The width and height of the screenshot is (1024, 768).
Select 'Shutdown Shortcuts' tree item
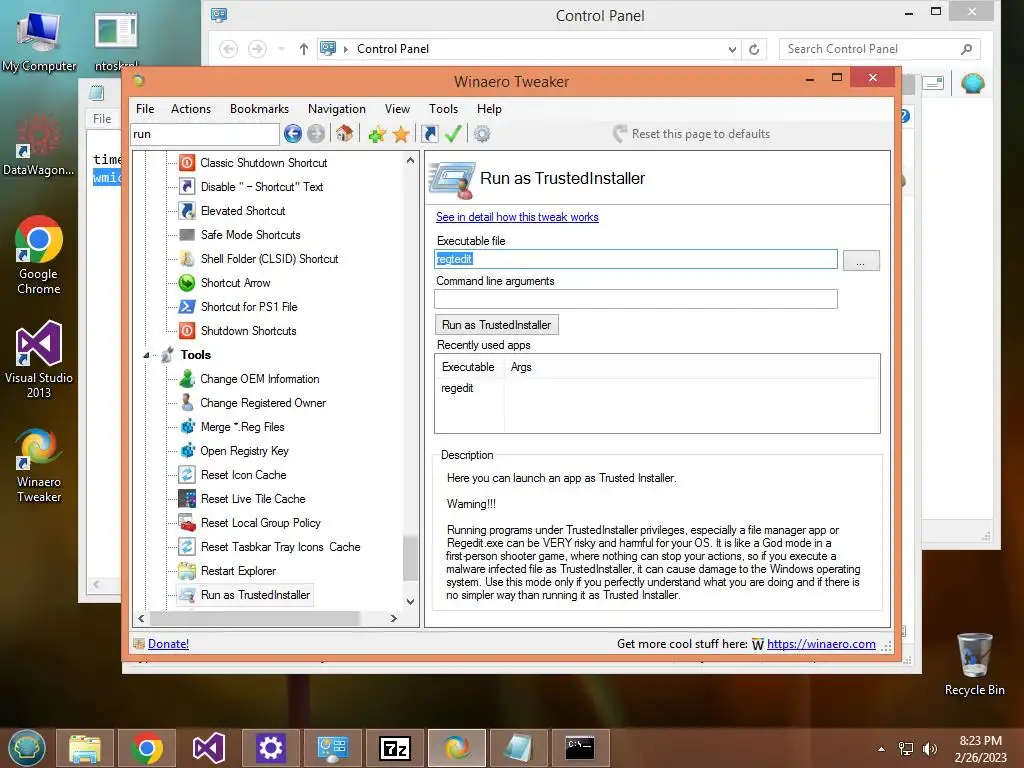pos(248,331)
